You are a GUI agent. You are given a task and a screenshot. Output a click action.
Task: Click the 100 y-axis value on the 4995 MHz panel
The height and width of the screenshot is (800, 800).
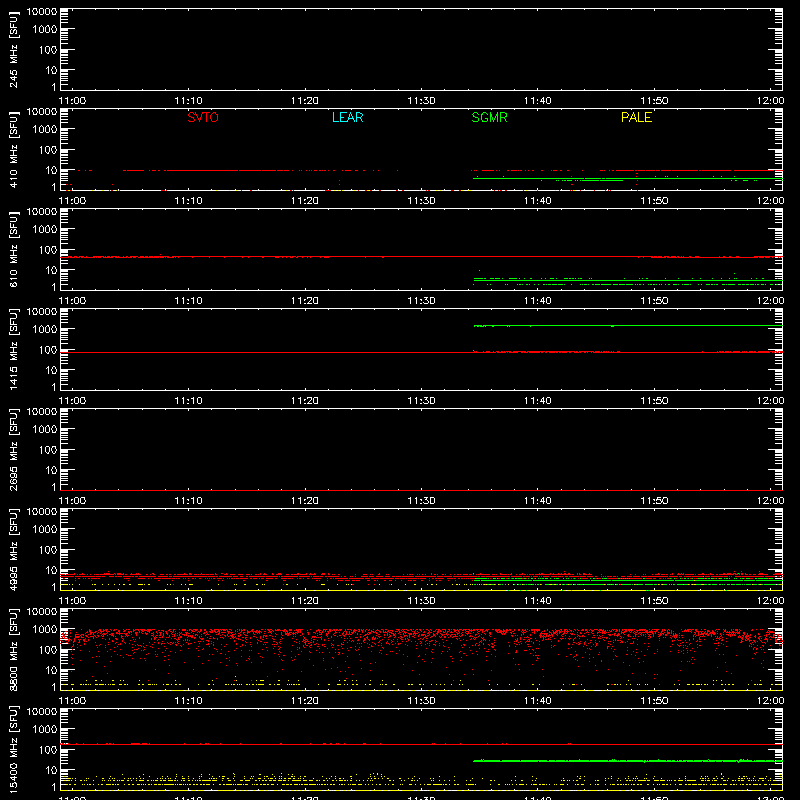(48, 550)
